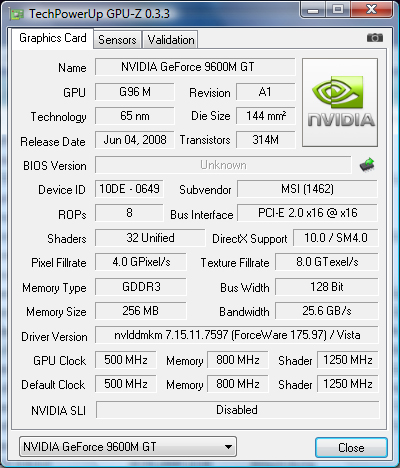Viewport: 400px width, 468px height.
Task: Click the NVIDIA SLI field Disabled
Action: coord(238,410)
